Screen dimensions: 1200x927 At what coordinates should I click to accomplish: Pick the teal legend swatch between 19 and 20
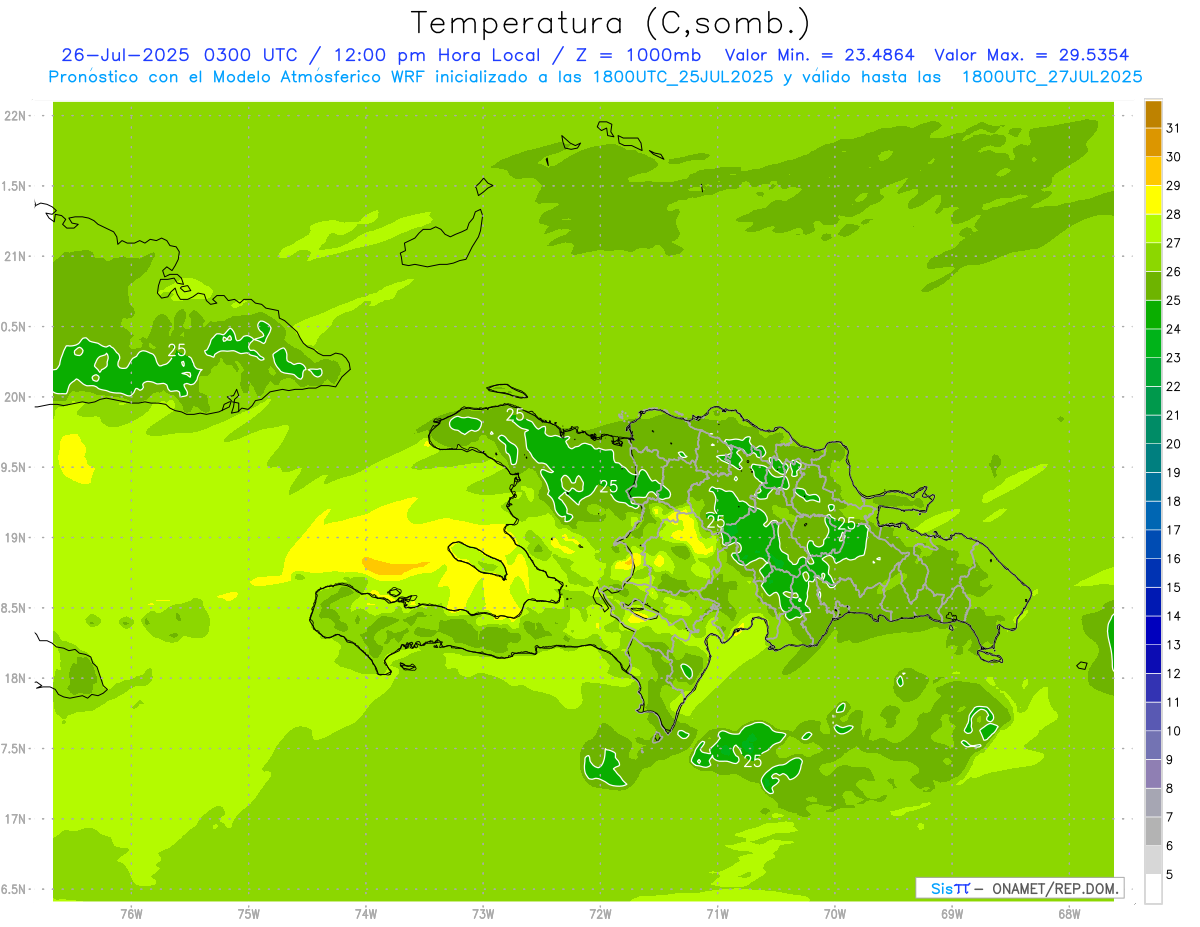point(1154,458)
